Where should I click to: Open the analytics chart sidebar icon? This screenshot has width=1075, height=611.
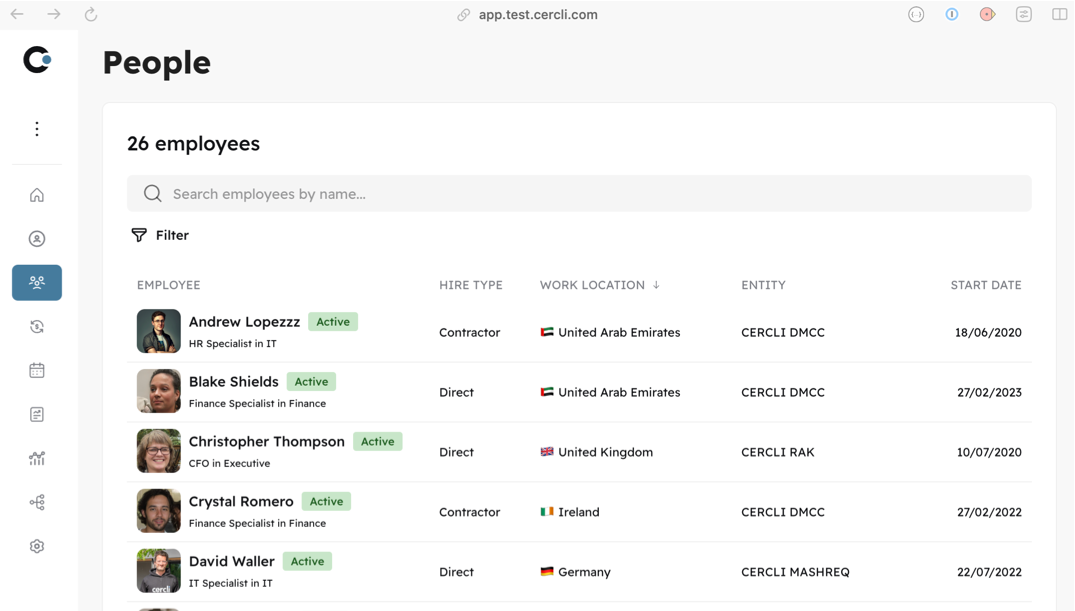coord(37,458)
